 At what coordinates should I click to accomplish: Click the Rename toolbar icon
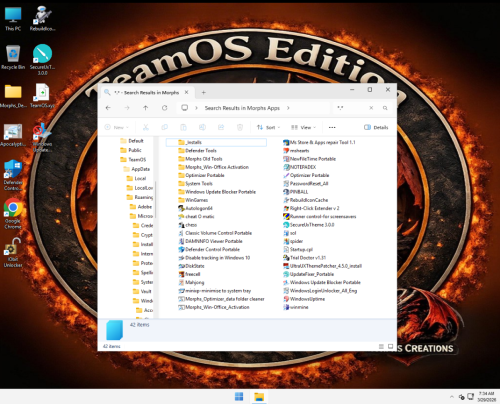pos(202,127)
